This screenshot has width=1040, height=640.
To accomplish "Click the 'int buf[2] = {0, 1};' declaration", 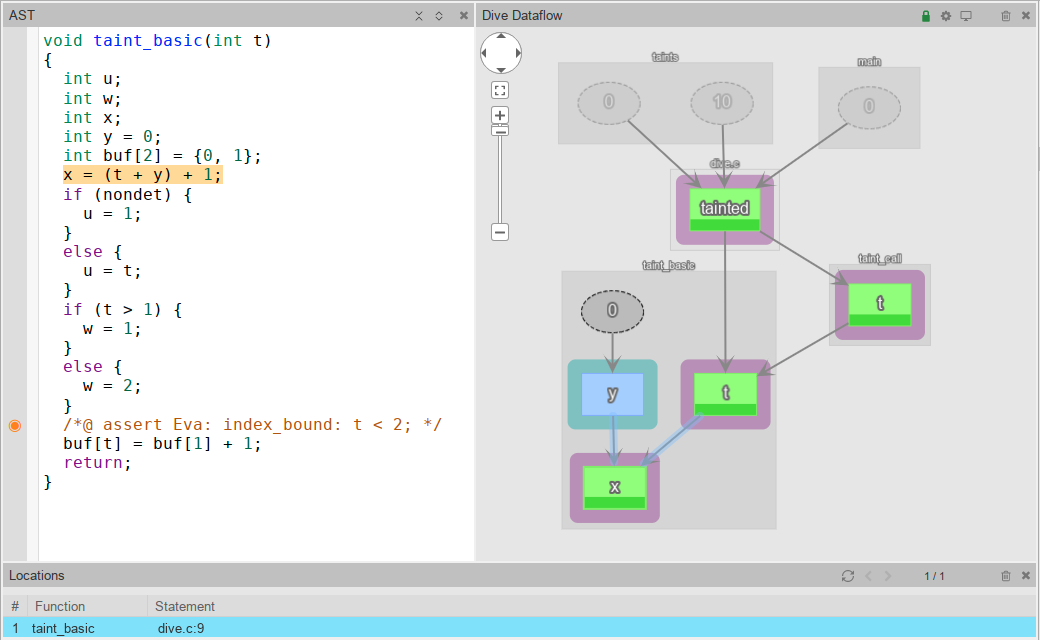I will coord(162,156).
